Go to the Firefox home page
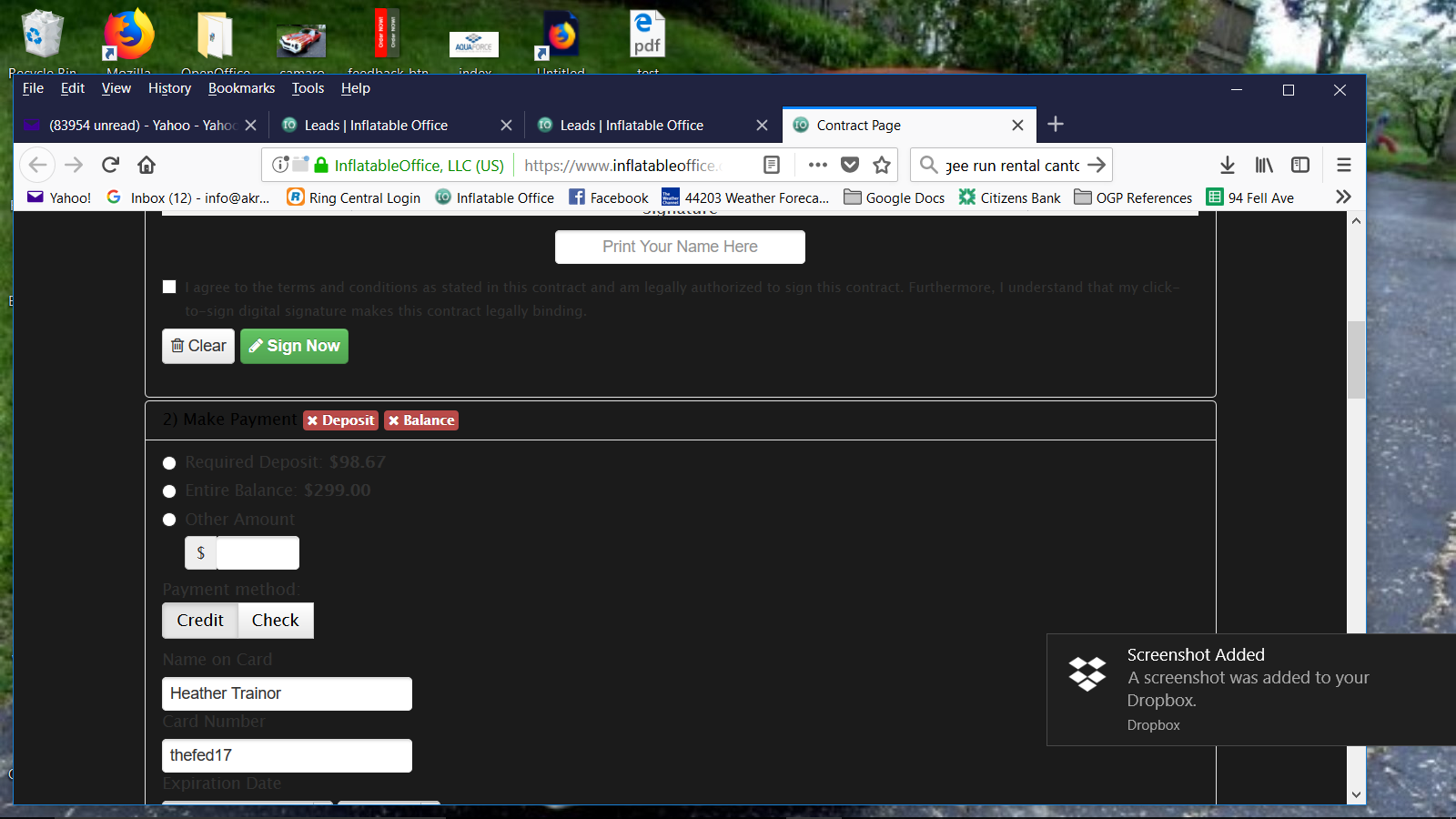Image resolution: width=1456 pixels, height=819 pixels. point(147,165)
